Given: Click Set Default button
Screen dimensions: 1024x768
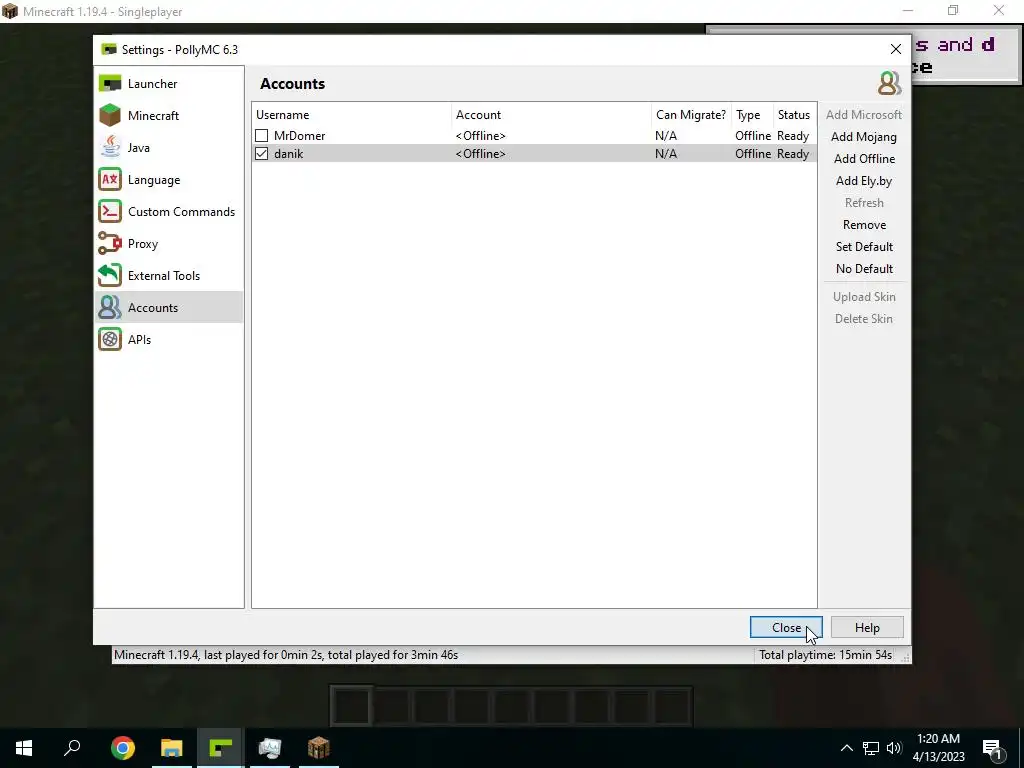Looking at the screenshot, I should click(864, 247).
